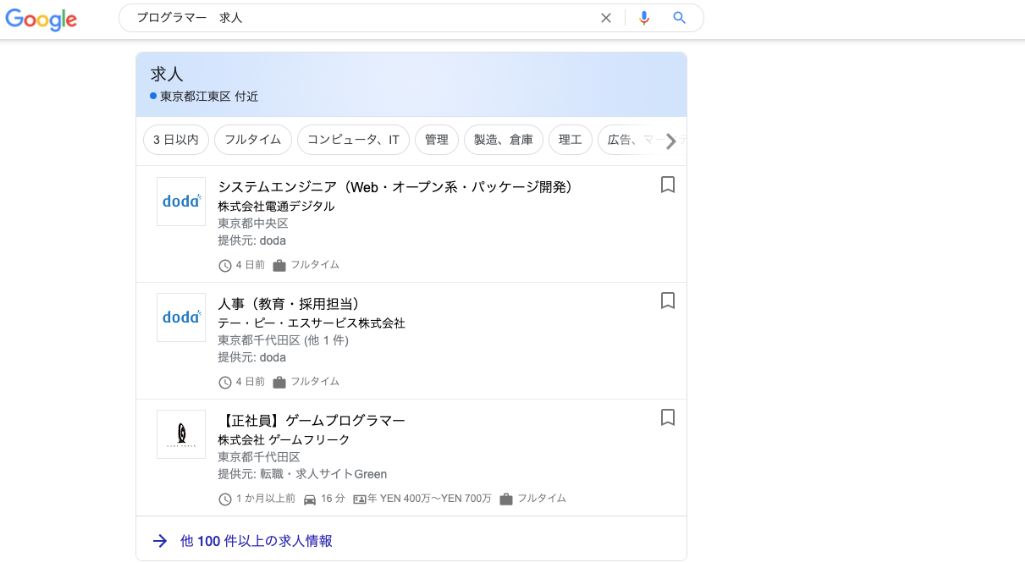
Task: Choose コンピュータ、IT category chip
Action: (353, 140)
